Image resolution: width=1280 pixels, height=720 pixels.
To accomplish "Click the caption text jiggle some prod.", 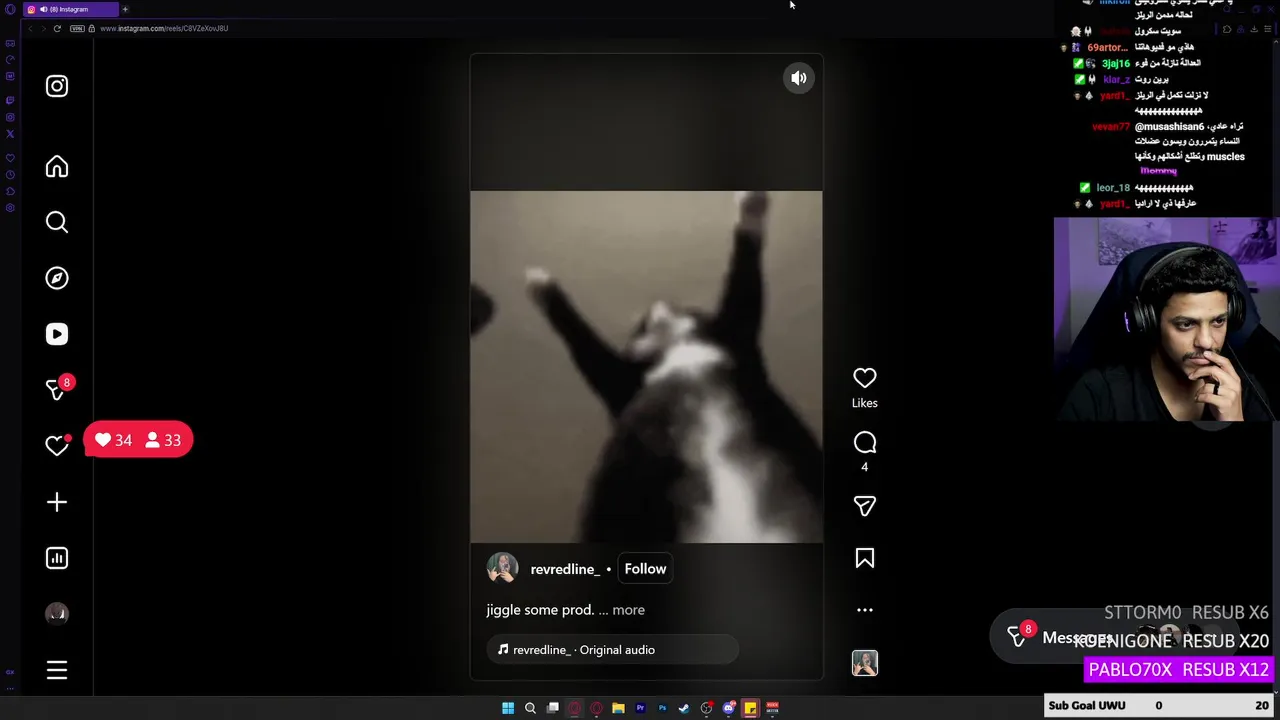I will pyautogui.click(x=540, y=610).
